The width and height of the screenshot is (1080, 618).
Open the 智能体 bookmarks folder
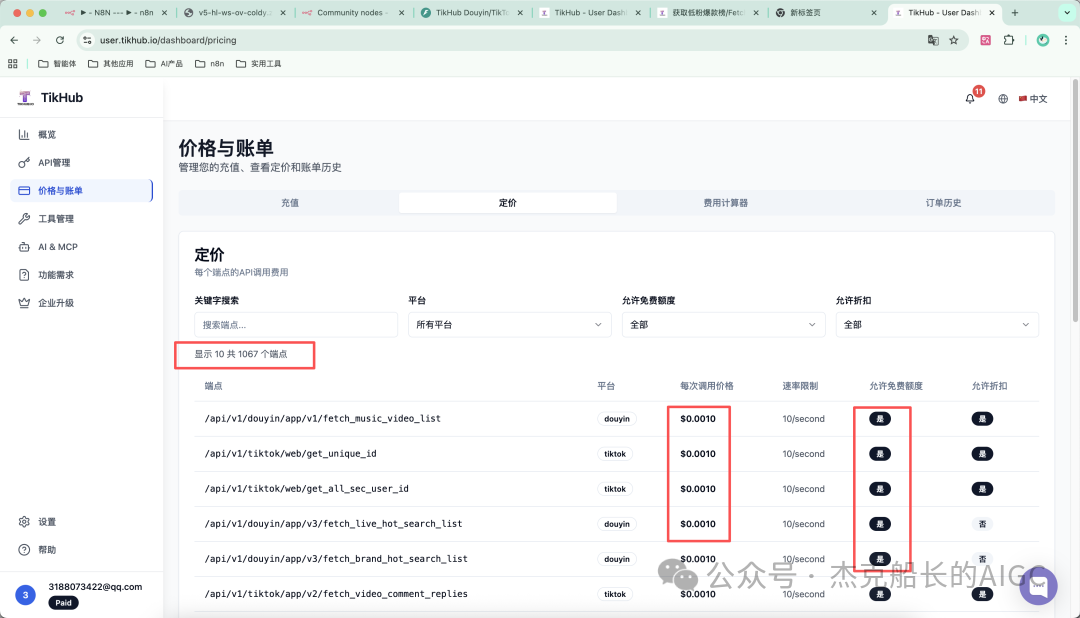57,63
